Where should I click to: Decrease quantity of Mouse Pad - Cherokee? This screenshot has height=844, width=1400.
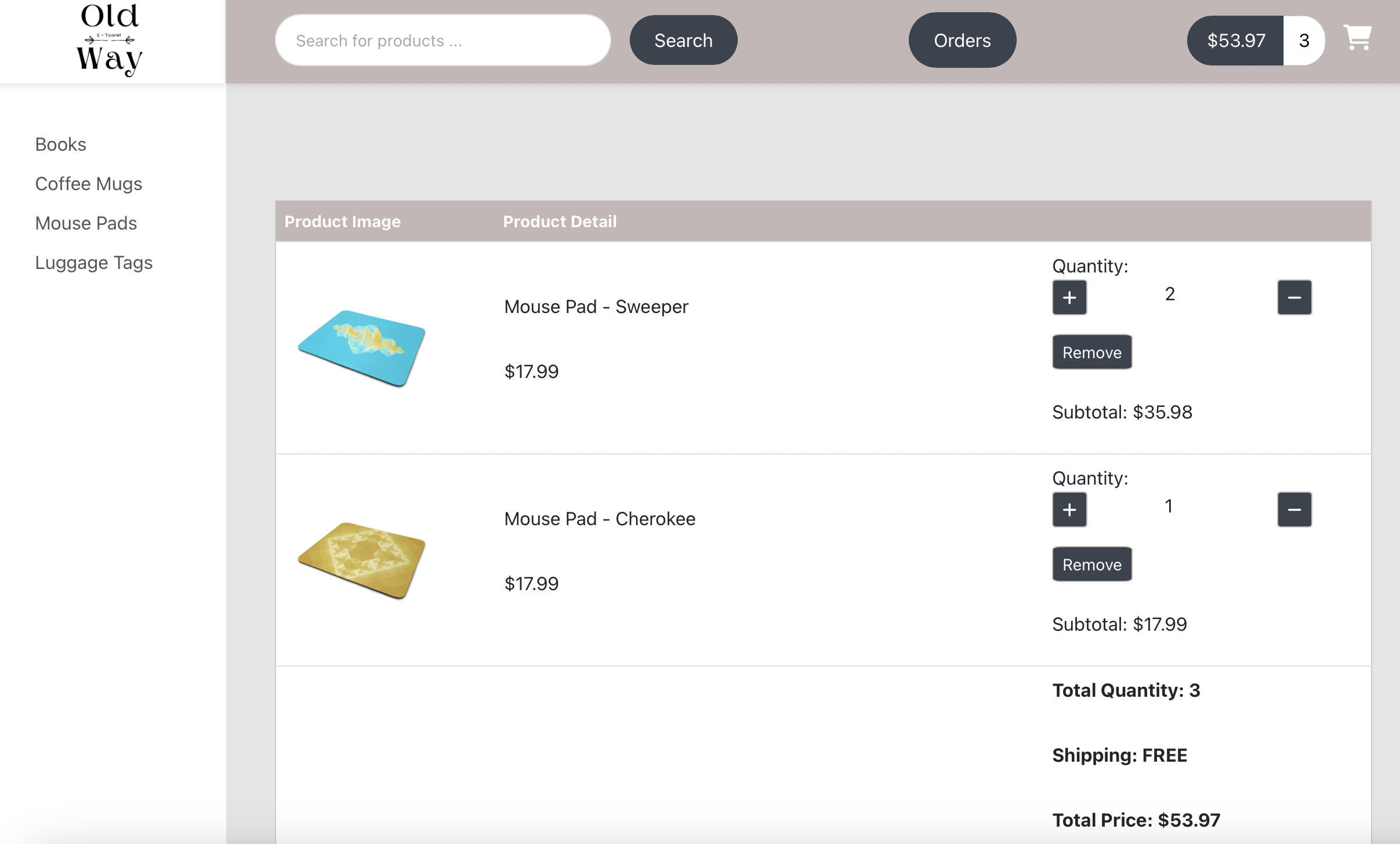(1294, 510)
